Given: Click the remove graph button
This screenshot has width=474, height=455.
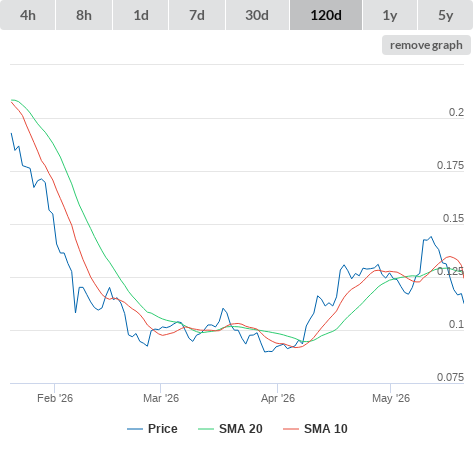Looking at the screenshot, I should point(426,45).
